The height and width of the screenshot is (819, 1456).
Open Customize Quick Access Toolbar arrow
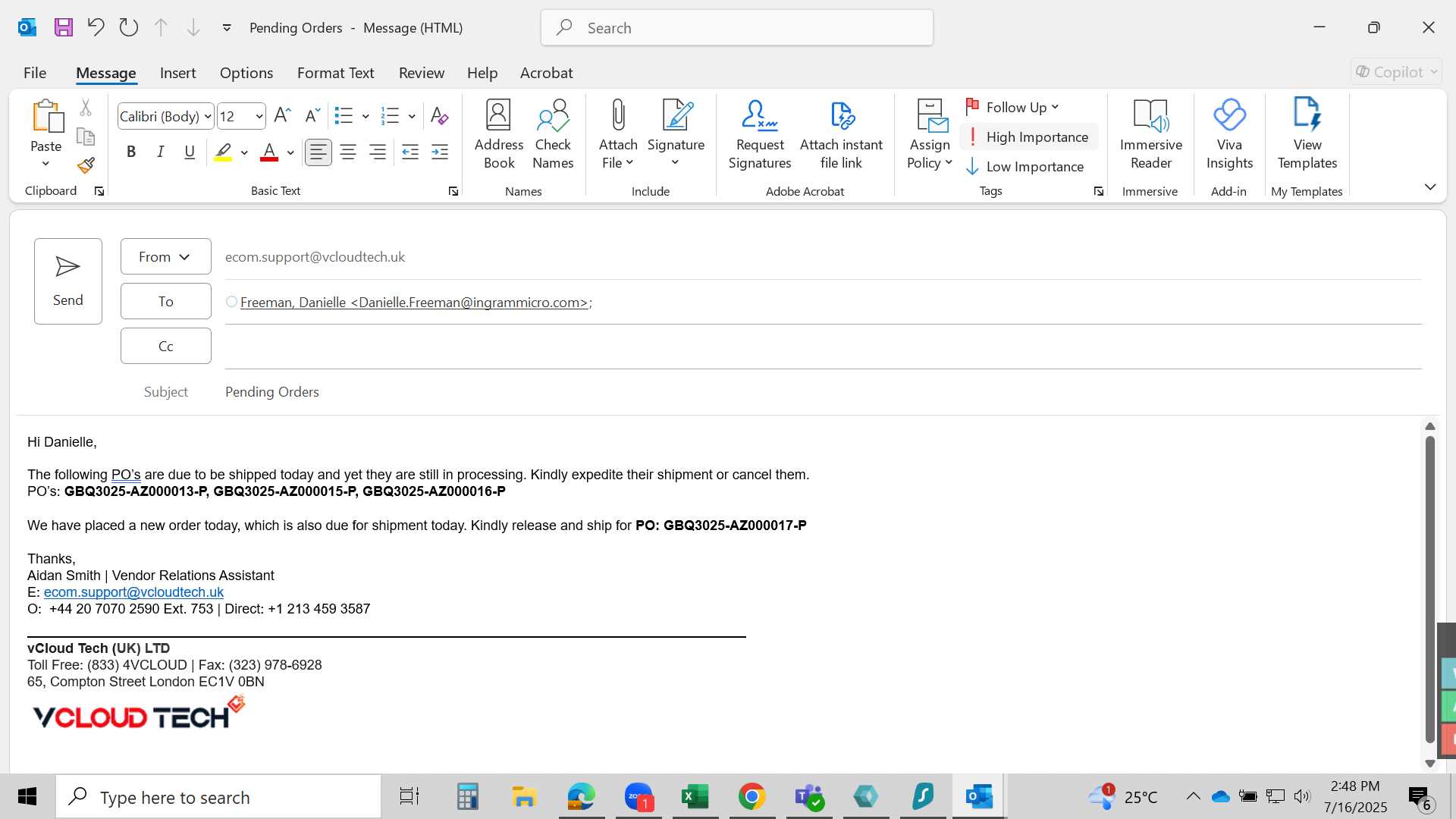(x=227, y=28)
